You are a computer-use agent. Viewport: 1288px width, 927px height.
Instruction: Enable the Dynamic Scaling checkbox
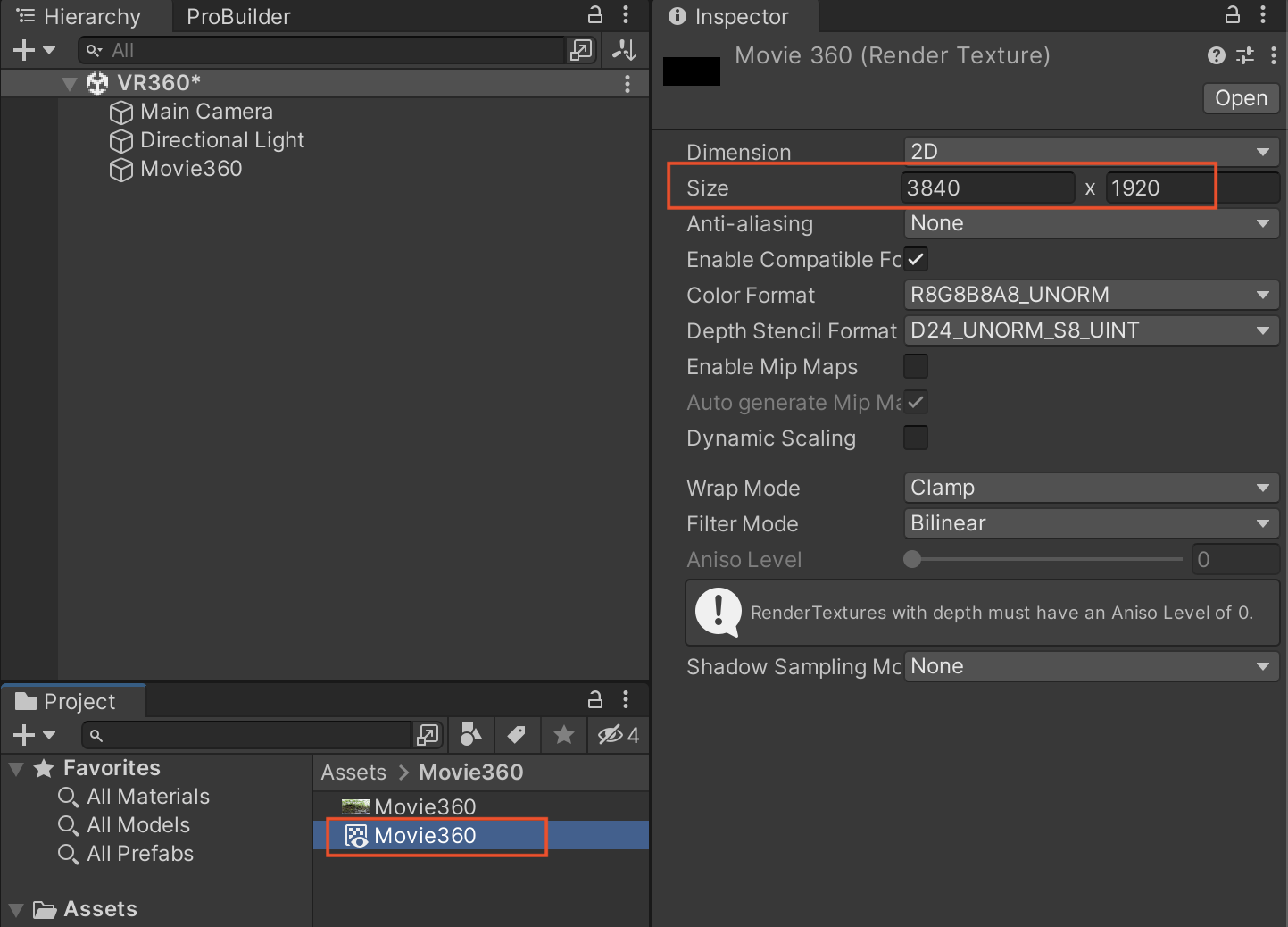916,438
